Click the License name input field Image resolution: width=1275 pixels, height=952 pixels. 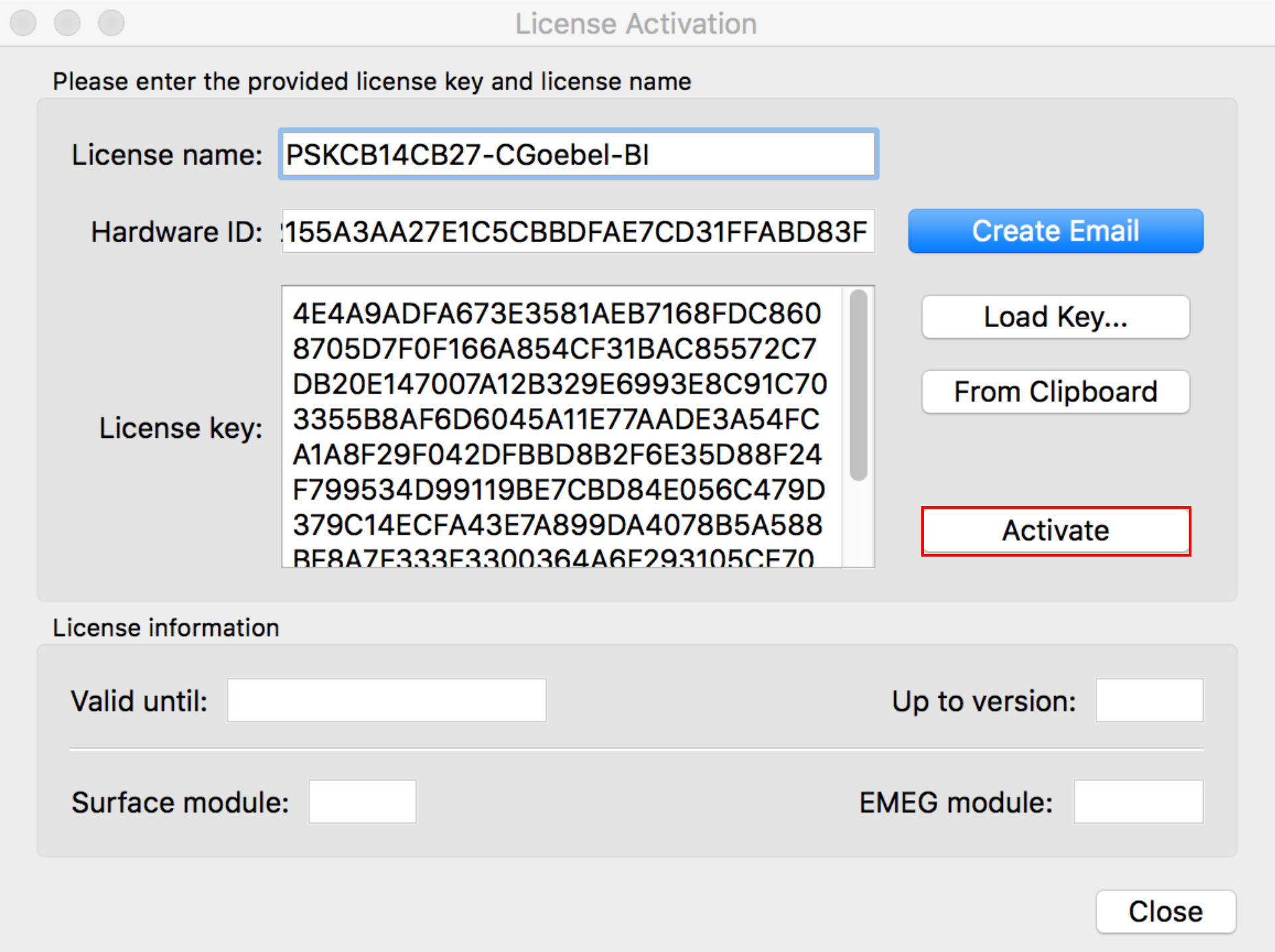pos(578,155)
